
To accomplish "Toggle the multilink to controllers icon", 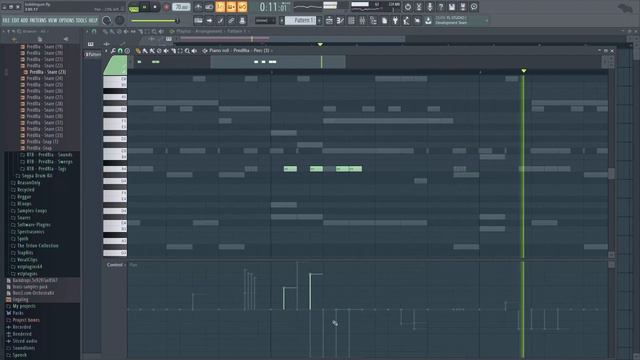I will tap(231, 20).
